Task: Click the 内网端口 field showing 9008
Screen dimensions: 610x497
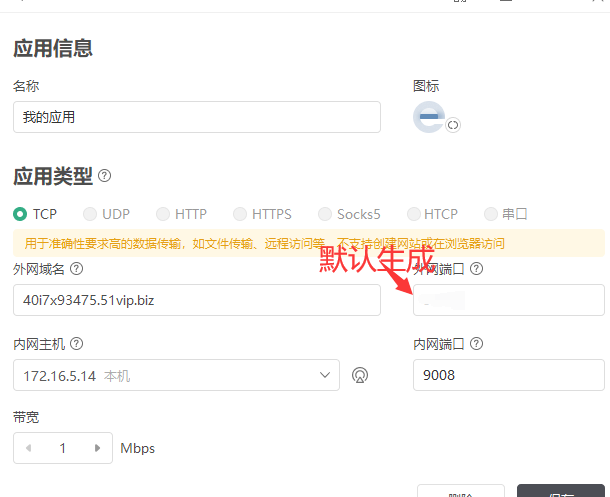Action: (x=508, y=375)
